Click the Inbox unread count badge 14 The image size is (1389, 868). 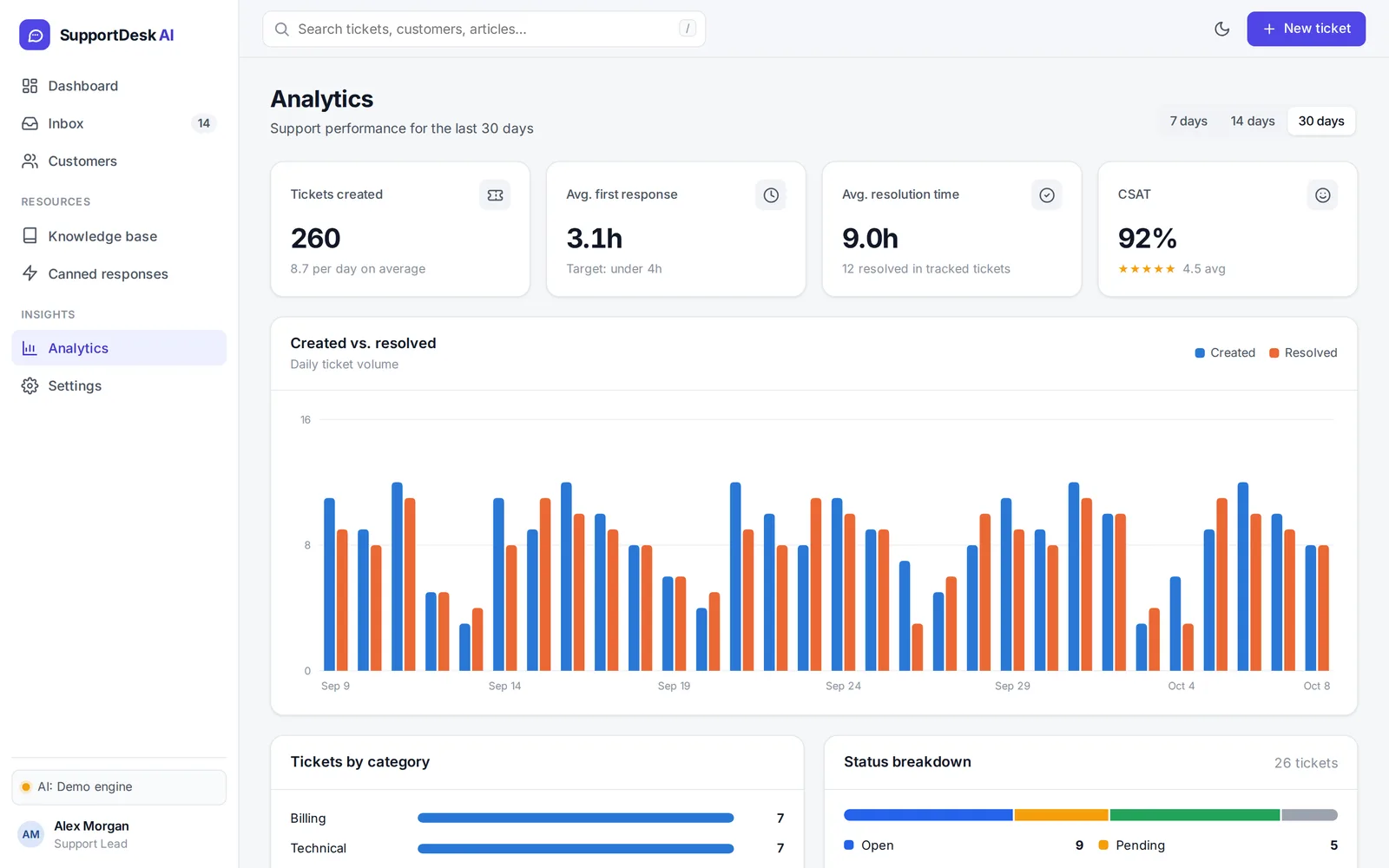(x=203, y=123)
